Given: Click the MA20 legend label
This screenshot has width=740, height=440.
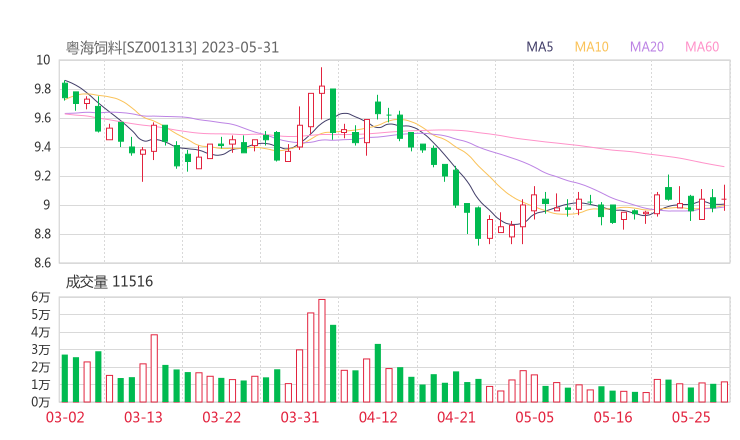Looking at the screenshot, I should (x=647, y=47).
